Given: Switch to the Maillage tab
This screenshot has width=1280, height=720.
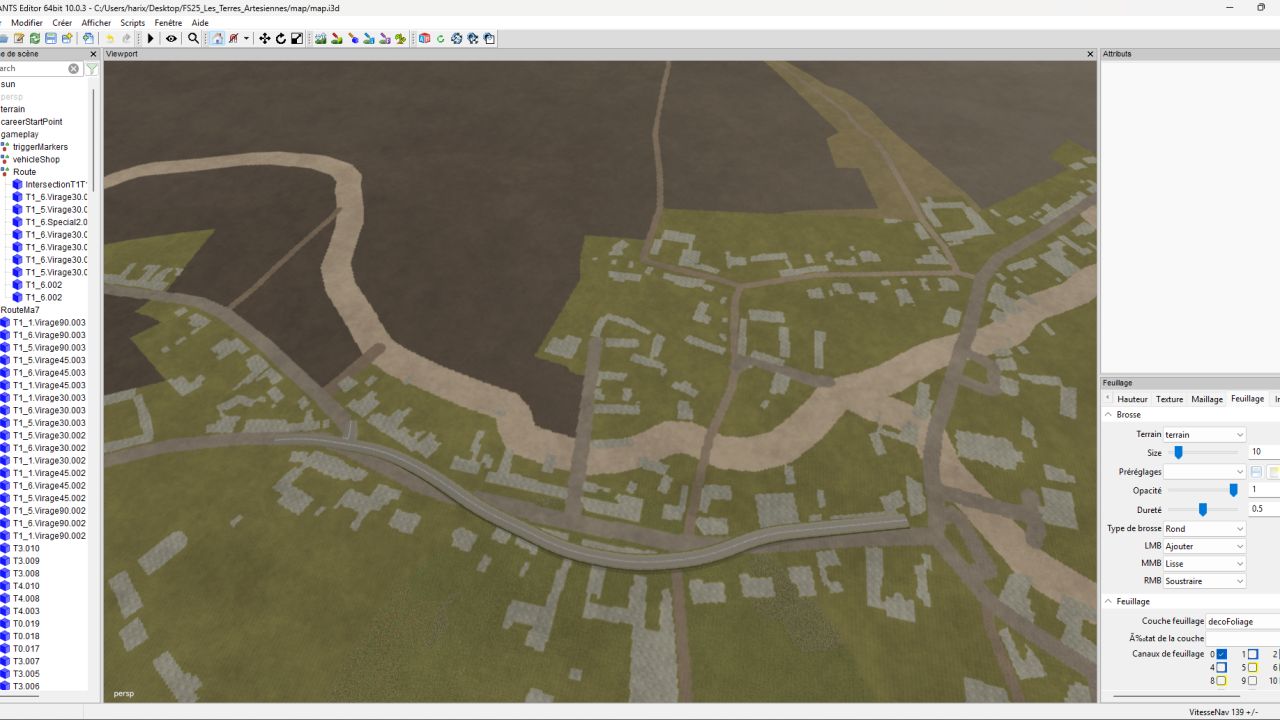Looking at the screenshot, I should point(1207,399).
